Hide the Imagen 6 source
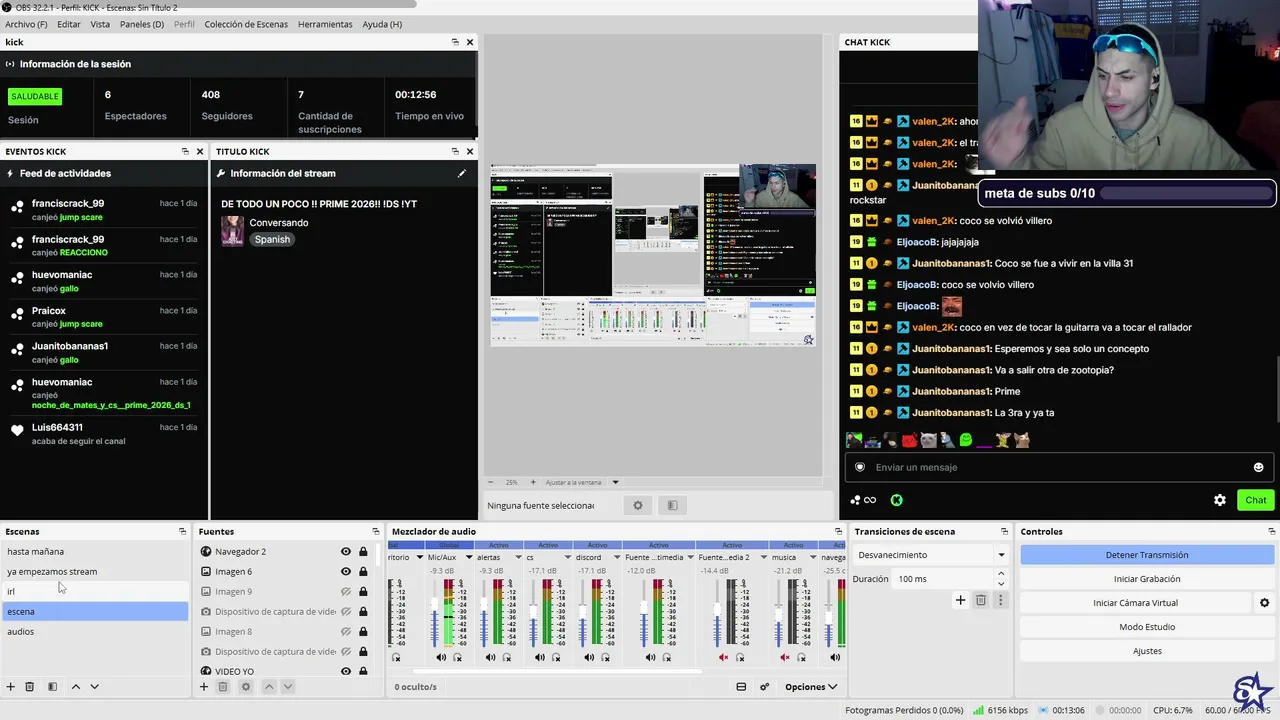The height and width of the screenshot is (720, 1280). pyautogui.click(x=346, y=571)
